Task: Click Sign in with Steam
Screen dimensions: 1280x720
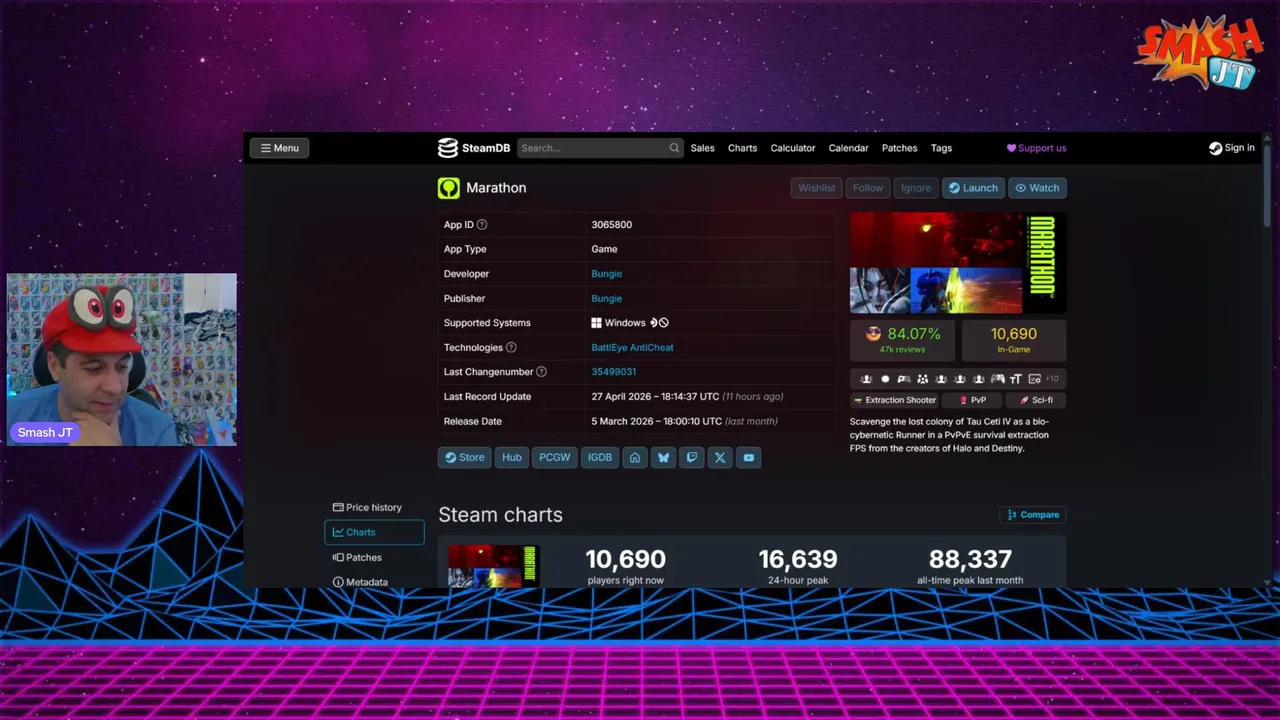Action: (x=1231, y=148)
